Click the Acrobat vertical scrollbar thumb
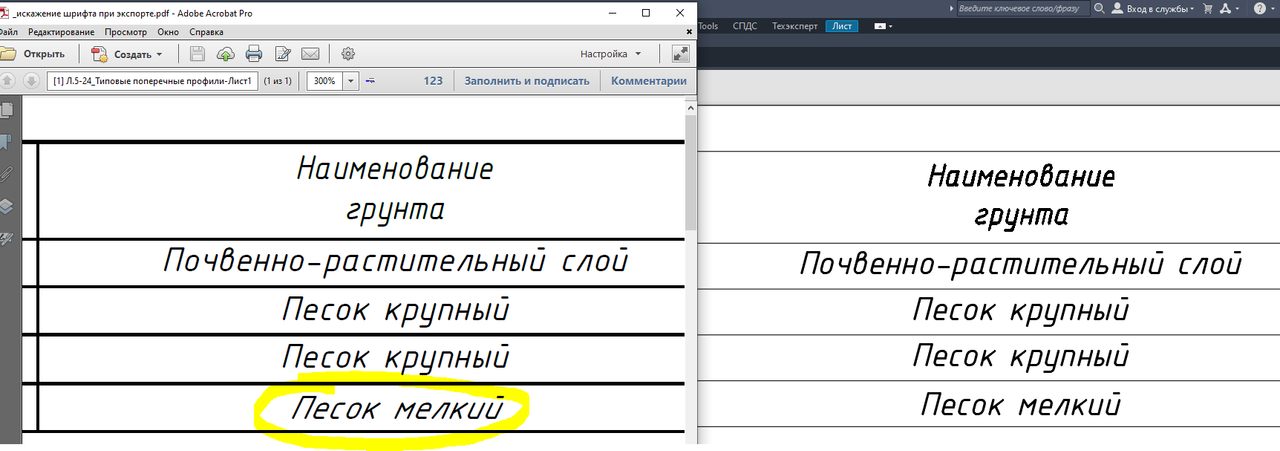1280x451 pixels. pos(691,172)
